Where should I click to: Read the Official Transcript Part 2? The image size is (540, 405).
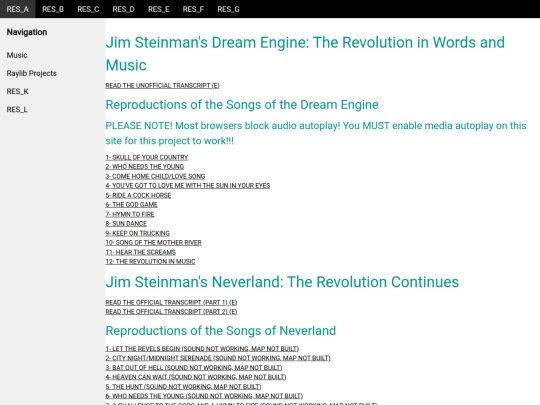pyautogui.click(x=171, y=312)
